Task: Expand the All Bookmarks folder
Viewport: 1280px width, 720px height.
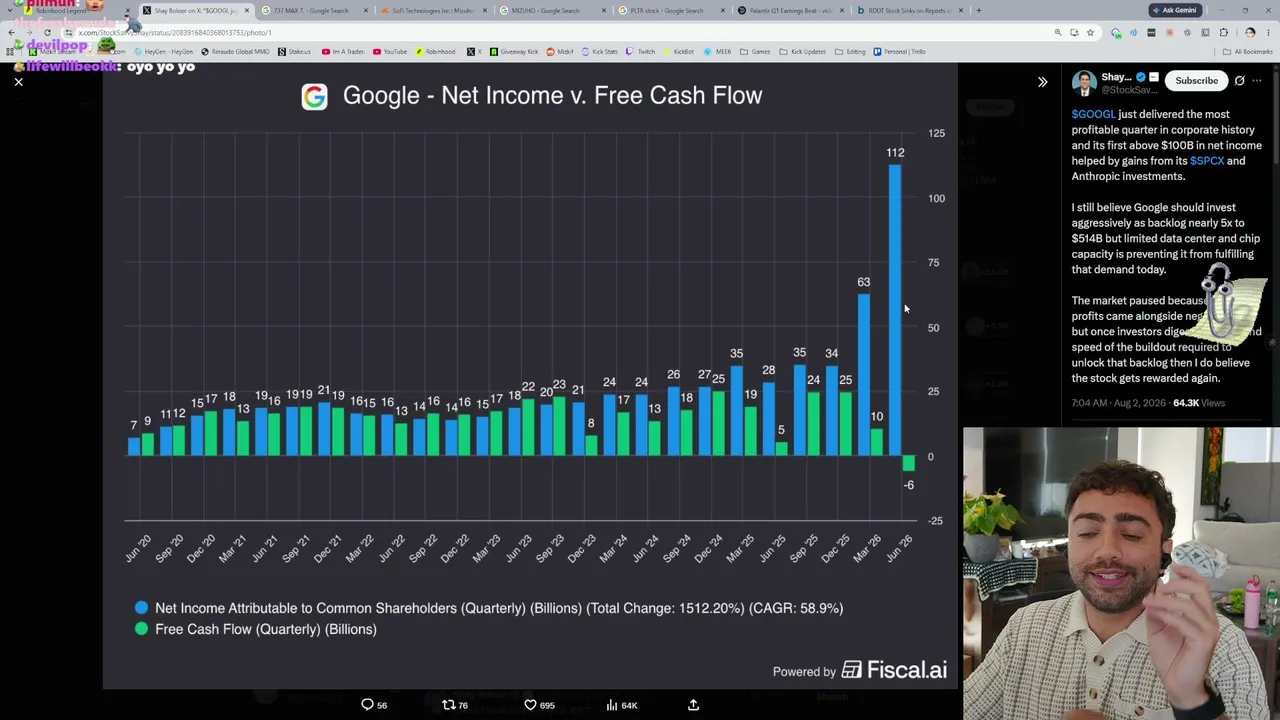Action: tap(1249, 52)
